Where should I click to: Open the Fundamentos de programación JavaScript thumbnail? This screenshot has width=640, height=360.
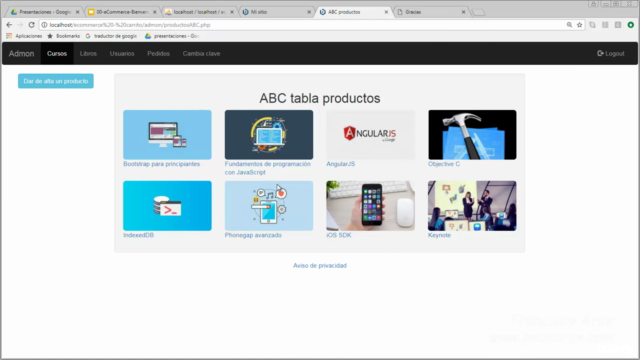click(269, 135)
